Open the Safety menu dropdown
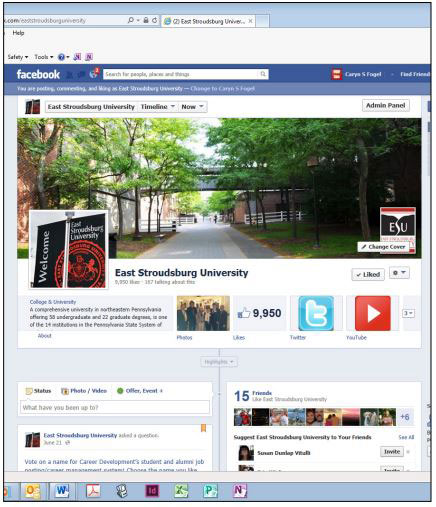 pos(18,57)
